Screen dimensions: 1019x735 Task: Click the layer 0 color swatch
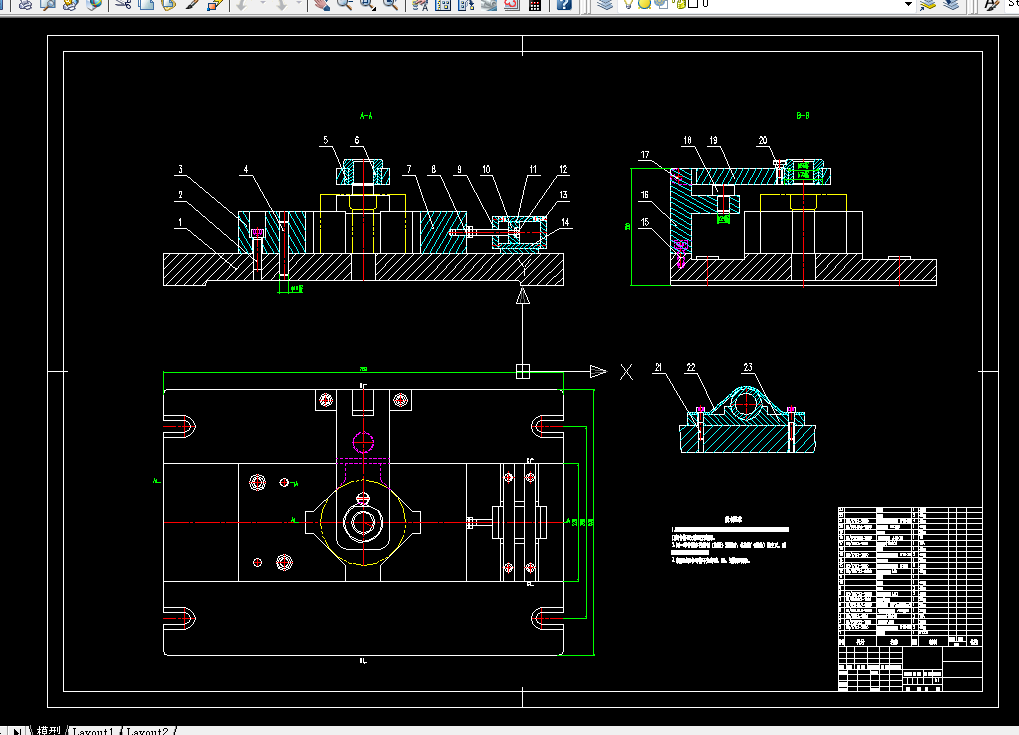tap(693, 4)
